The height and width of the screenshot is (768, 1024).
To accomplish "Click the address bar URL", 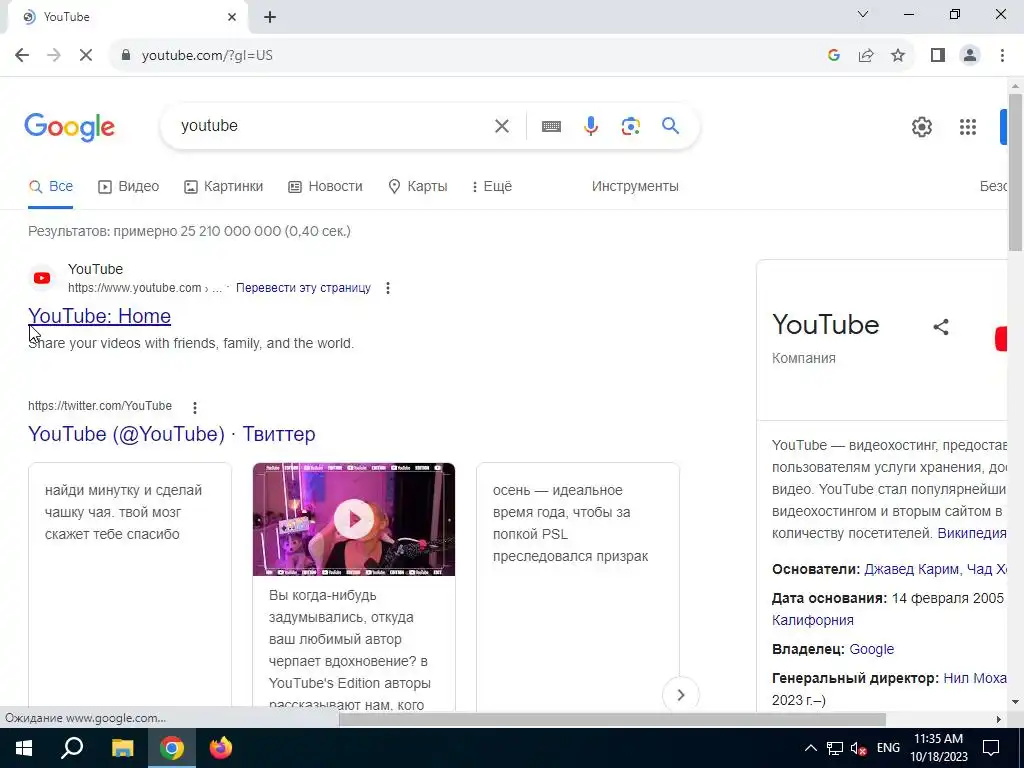I will pyautogui.click(x=207, y=56).
